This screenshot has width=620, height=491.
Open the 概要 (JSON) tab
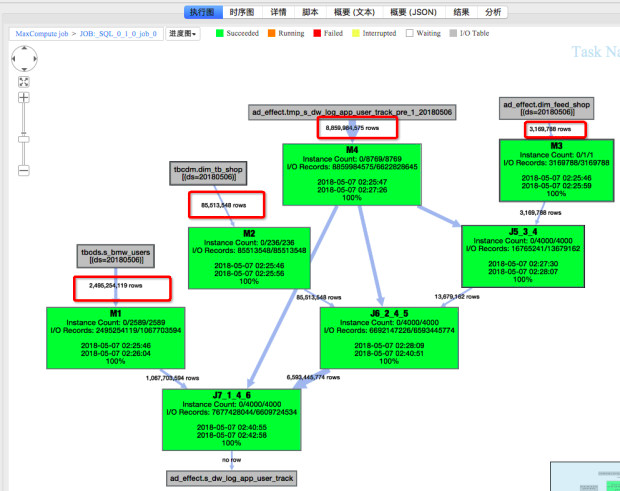click(414, 12)
